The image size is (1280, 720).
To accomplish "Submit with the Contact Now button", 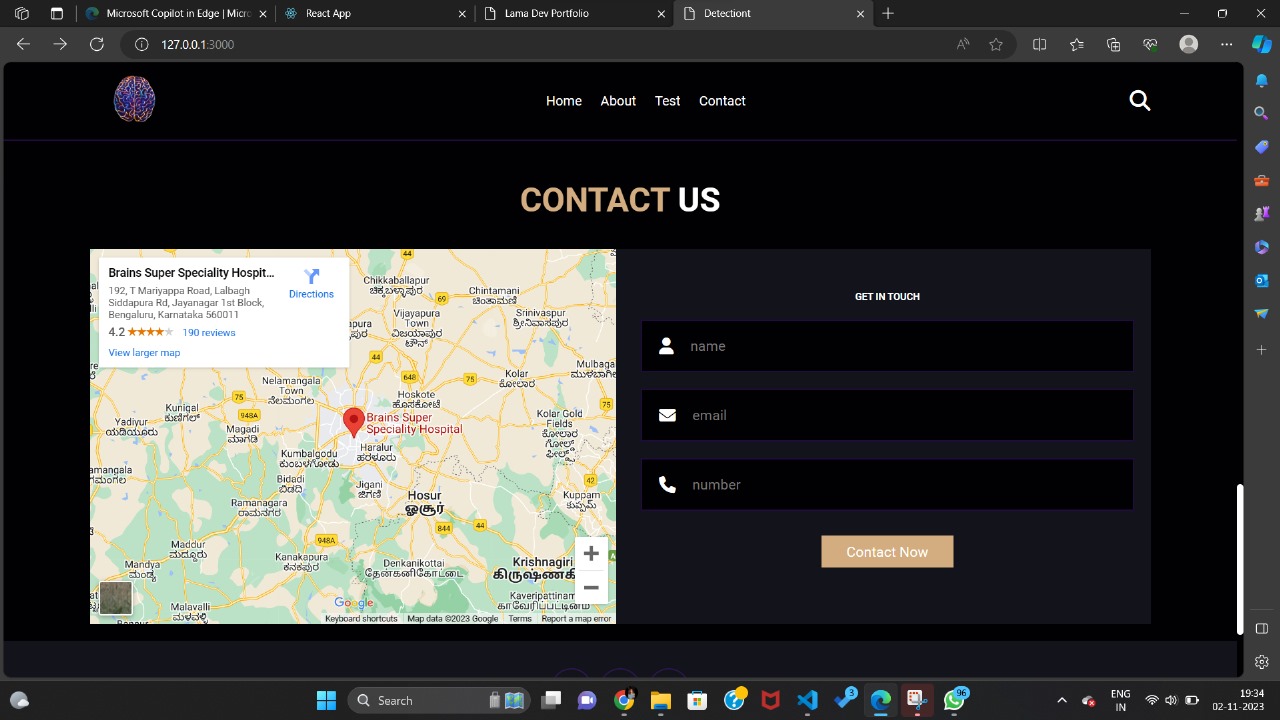I will (887, 552).
